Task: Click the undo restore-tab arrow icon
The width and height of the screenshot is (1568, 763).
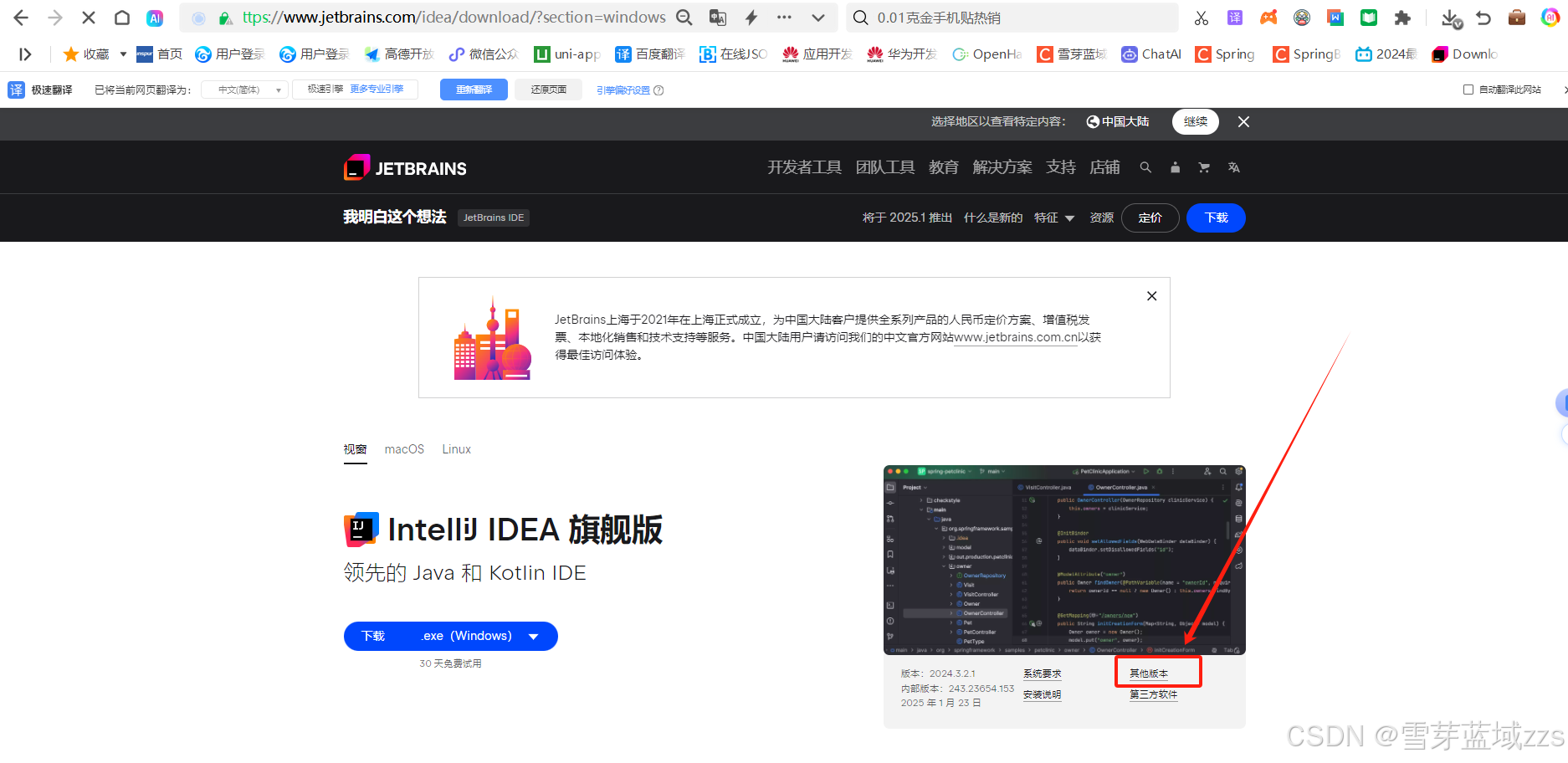Action: (1483, 18)
